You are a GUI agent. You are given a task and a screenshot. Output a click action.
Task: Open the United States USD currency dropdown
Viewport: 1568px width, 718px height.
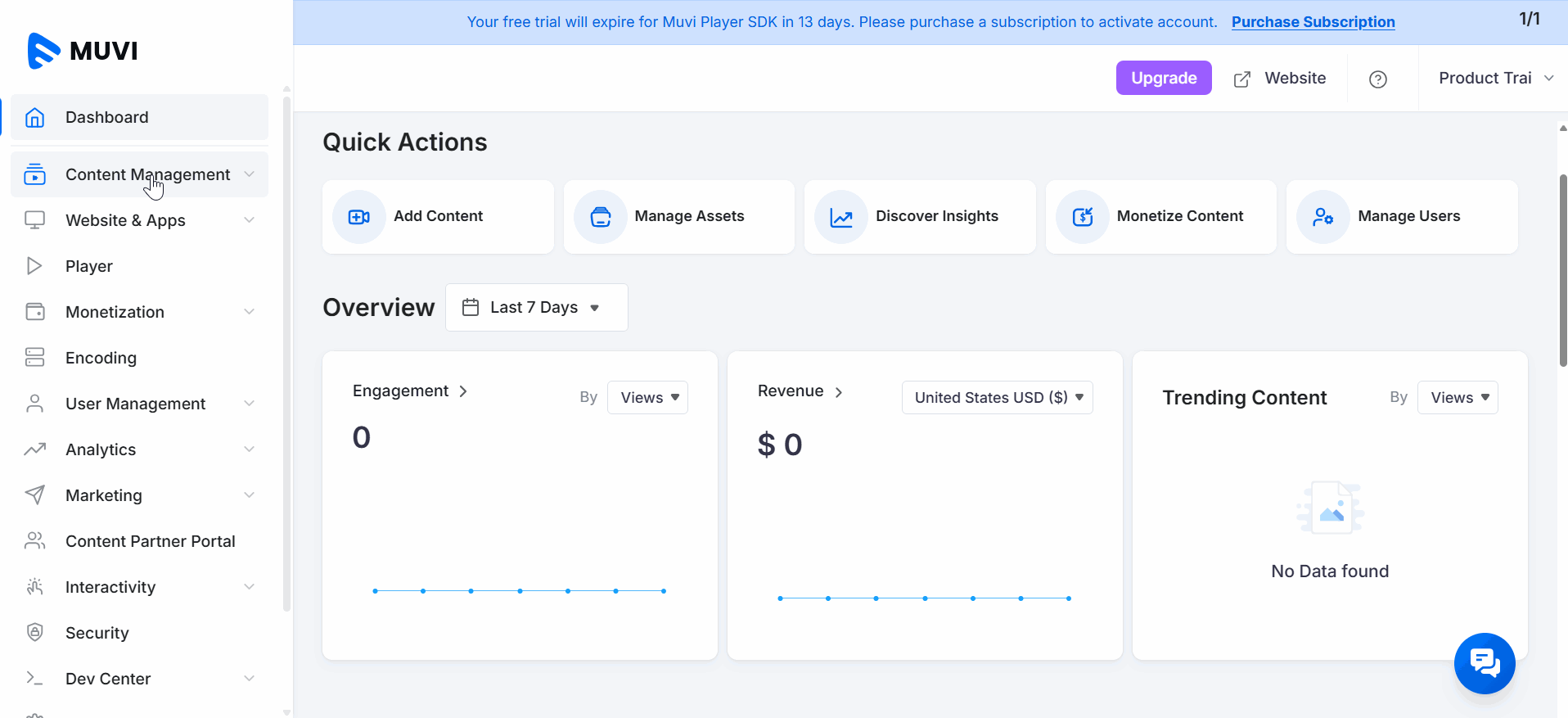tap(997, 398)
